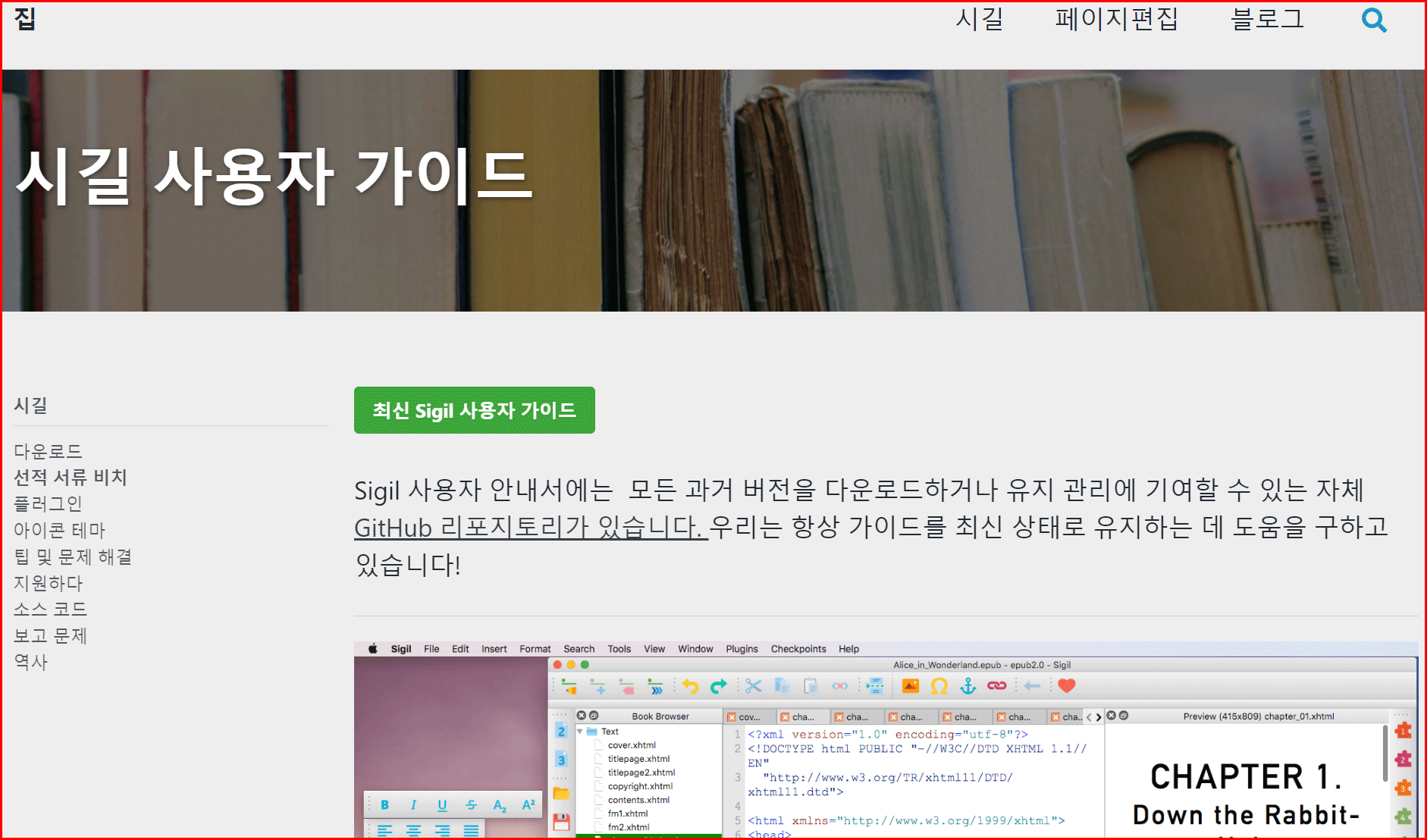
Task: Open the 팁 및 문제 해결 sidebar link
Action: (73, 556)
